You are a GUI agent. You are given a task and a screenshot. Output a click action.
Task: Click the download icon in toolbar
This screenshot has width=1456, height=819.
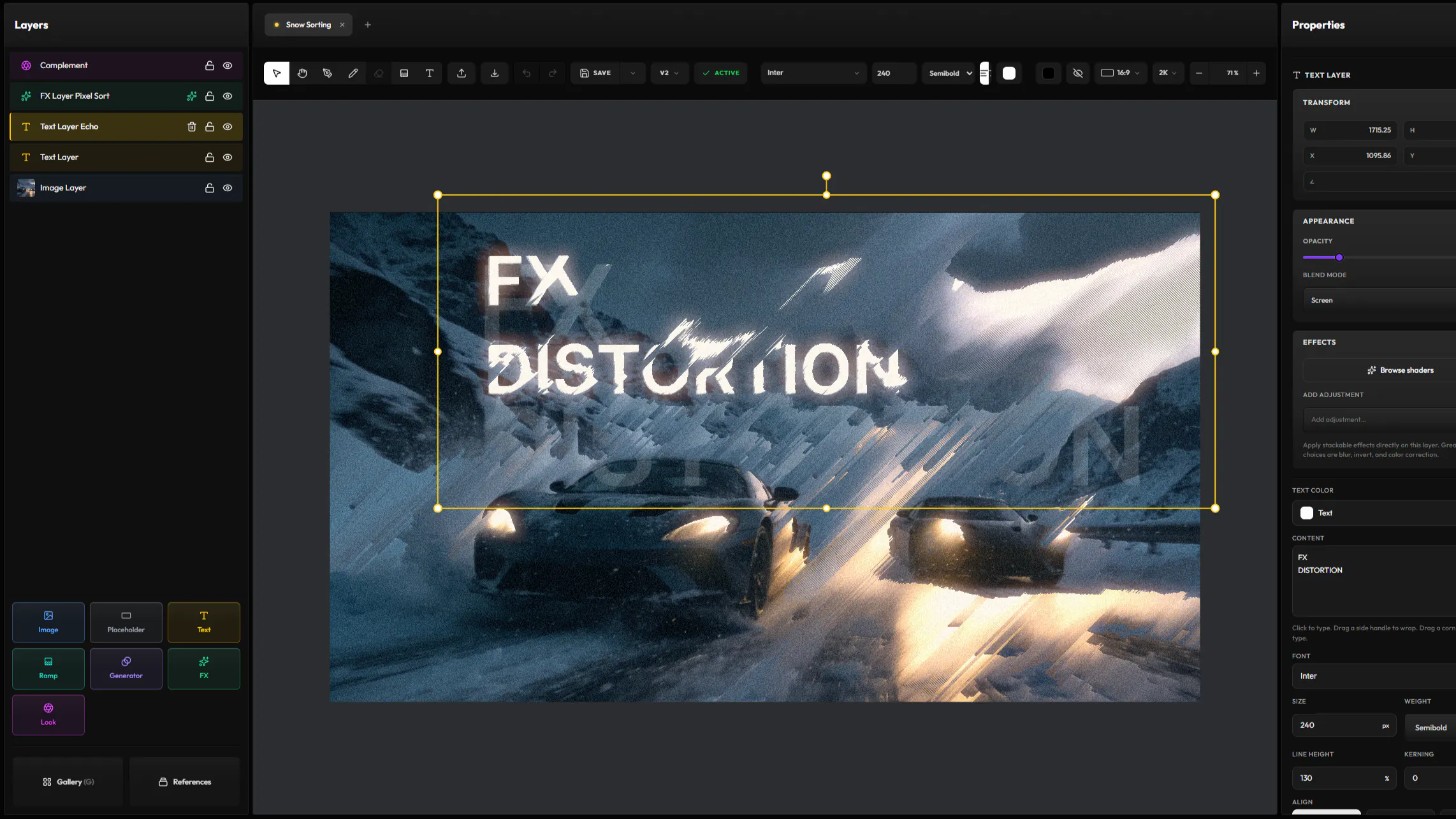click(495, 73)
